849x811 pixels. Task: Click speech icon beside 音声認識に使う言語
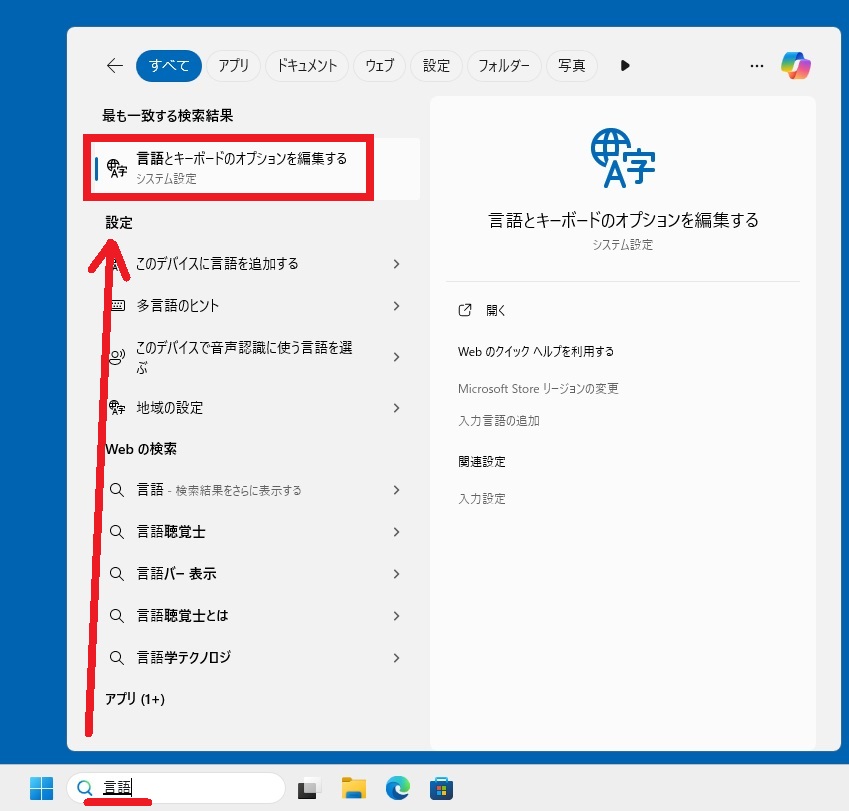pyautogui.click(x=117, y=357)
